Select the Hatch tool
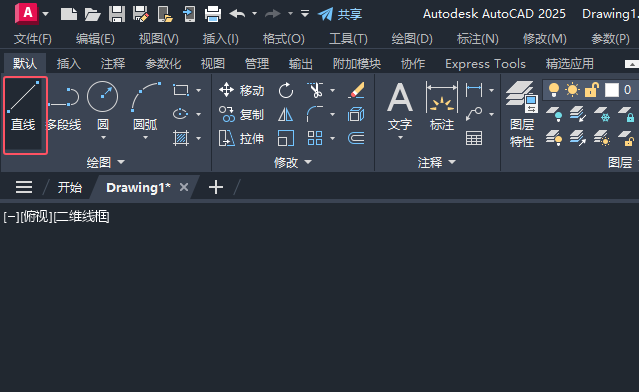 point(181,139)
